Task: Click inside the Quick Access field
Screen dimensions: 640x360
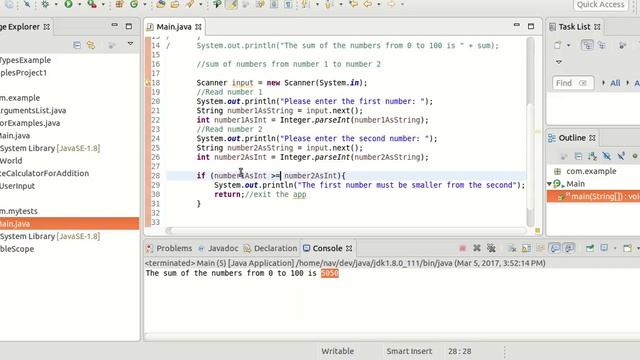Action: 600,4
